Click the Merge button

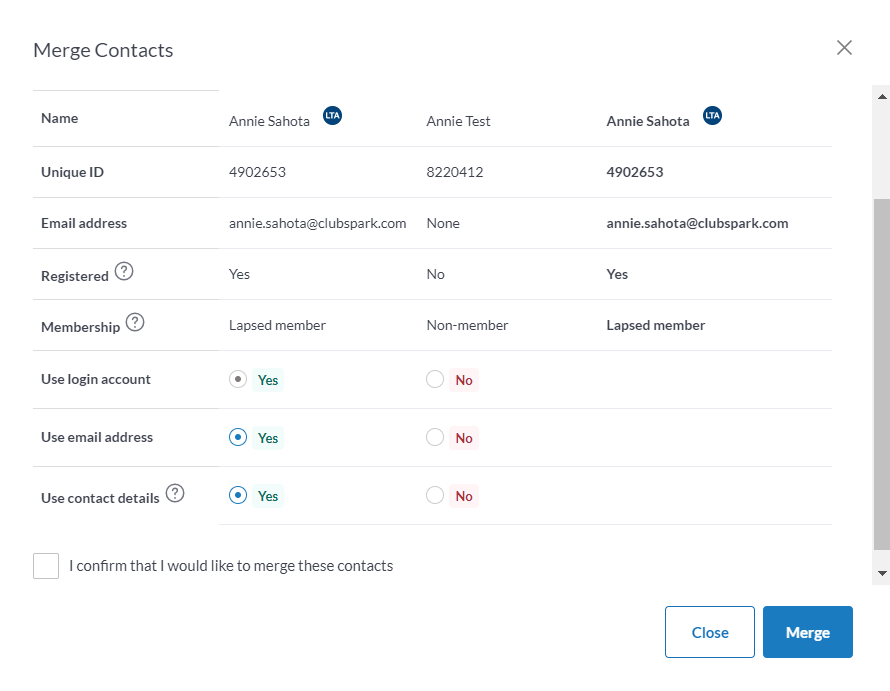pos(808,632)
